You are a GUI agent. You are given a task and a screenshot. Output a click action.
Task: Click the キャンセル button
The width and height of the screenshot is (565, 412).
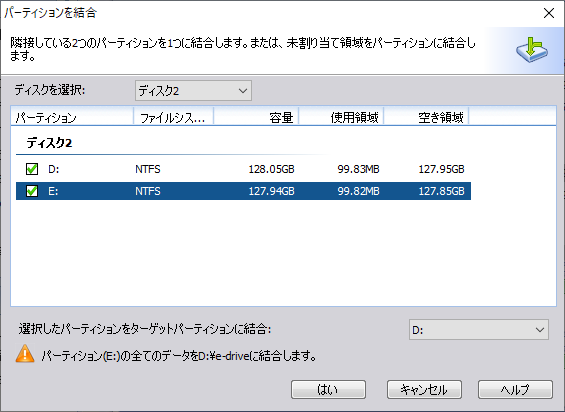click(x=424, y=389)
